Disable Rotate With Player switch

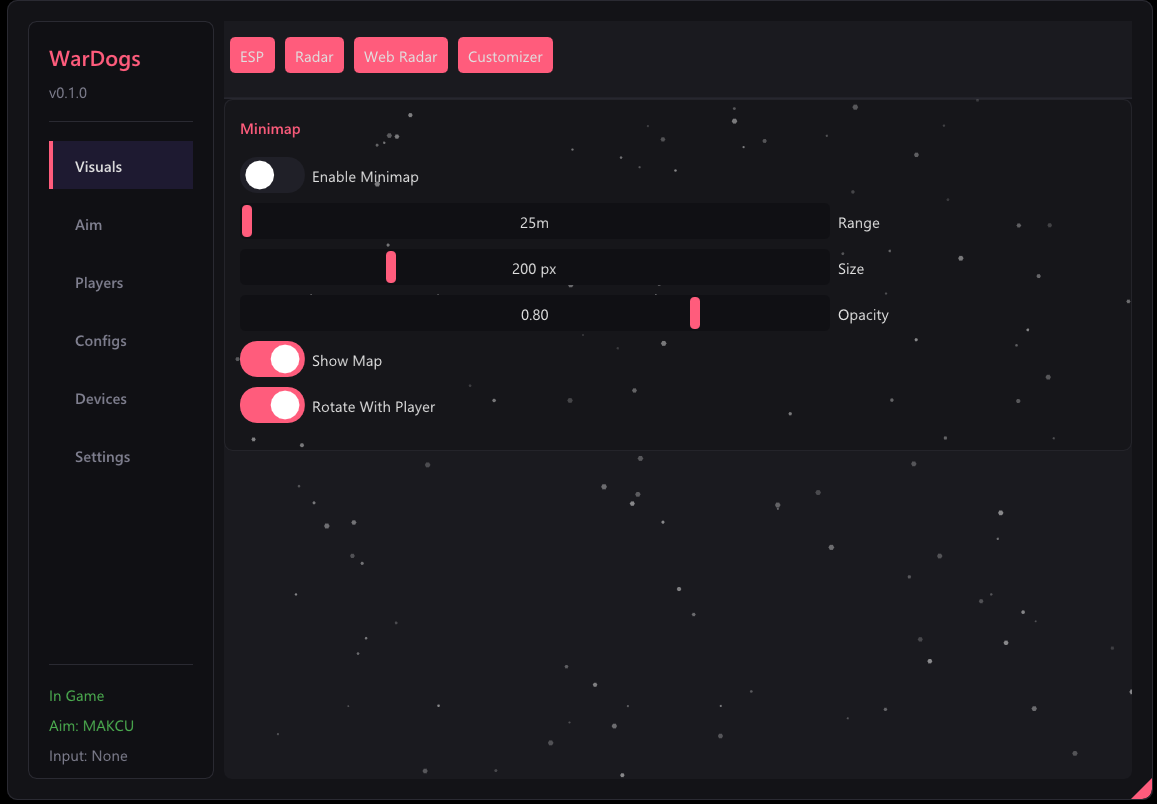[272, 405]
